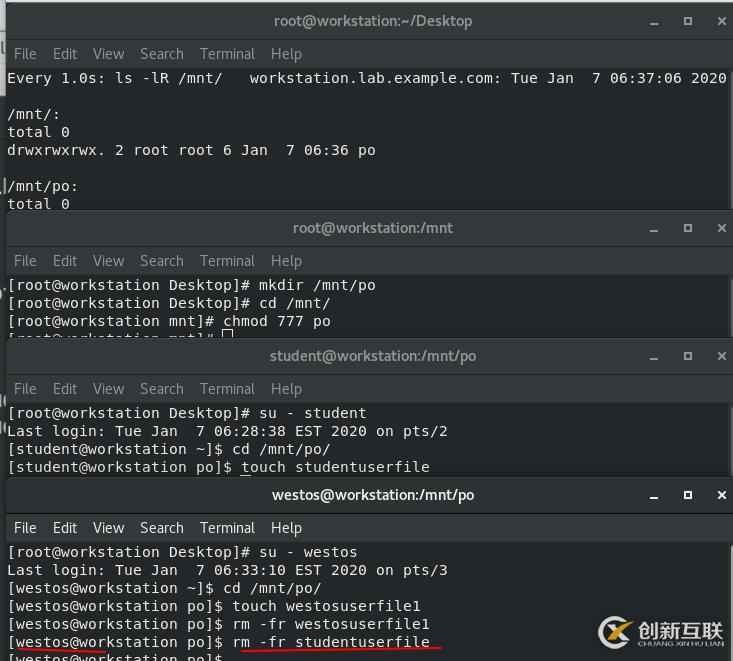Maximize the westos@workstation:/mnt/po terminal window
The width and height of the screenshot is (733, 661).
(x=688, y=495)
